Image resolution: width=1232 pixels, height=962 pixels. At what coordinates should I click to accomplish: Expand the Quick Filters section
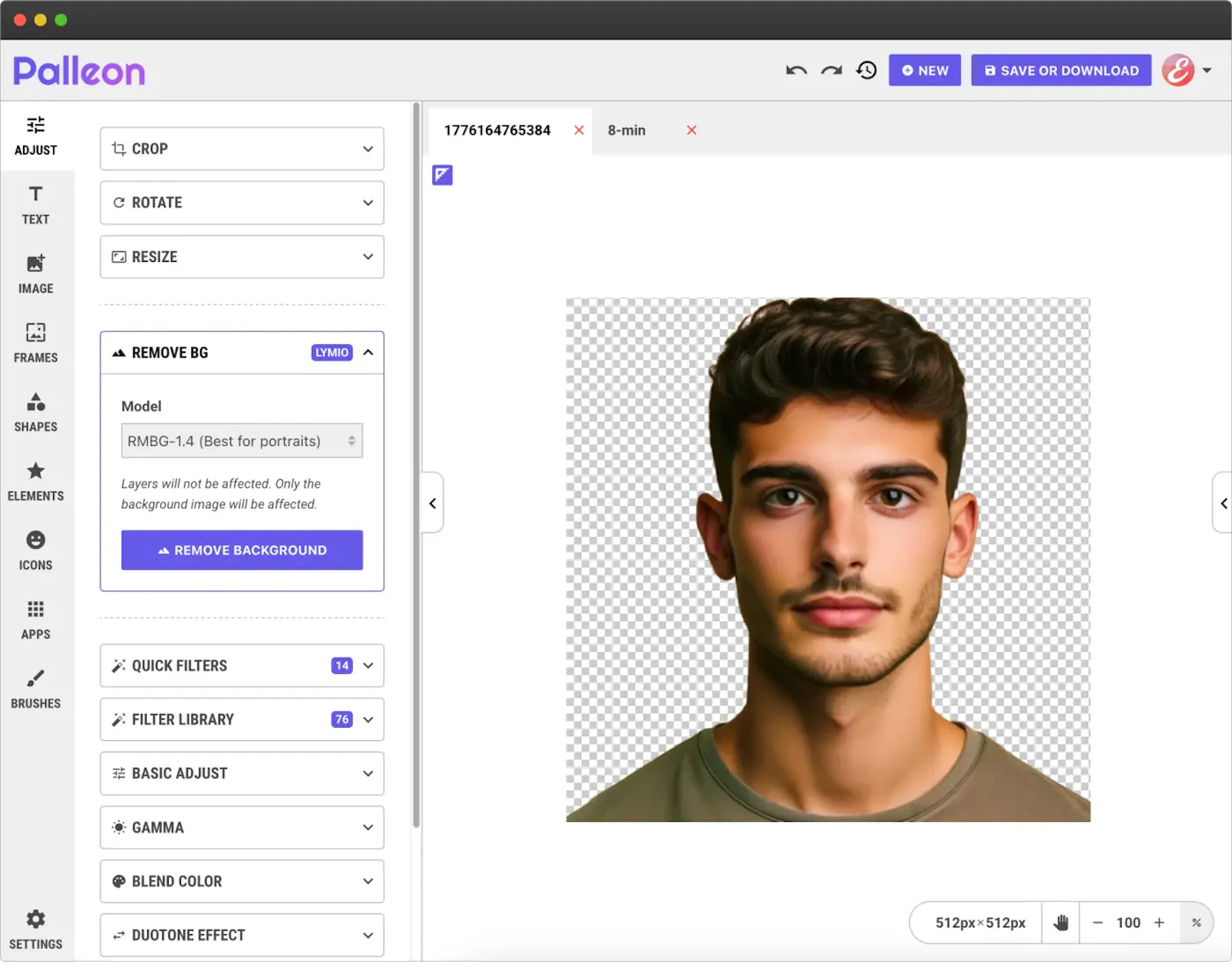coord(242,665)
